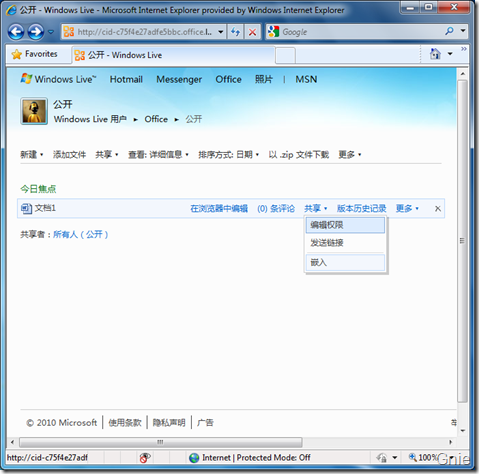This screenshot has width=479, height=474.
Task: Go forward with the Forward arrow
Action: click(x=36, y=32)
